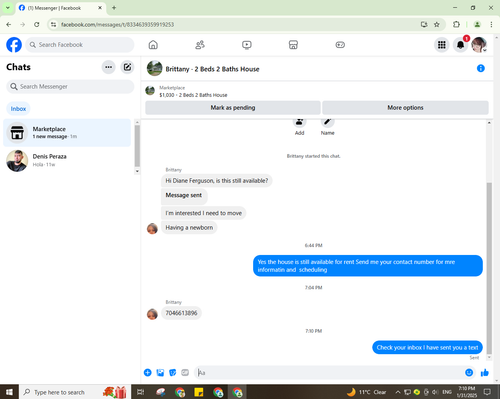Bookmark this page with star icon
This screenshot has width=500, height=399.
tap(437, 24)
